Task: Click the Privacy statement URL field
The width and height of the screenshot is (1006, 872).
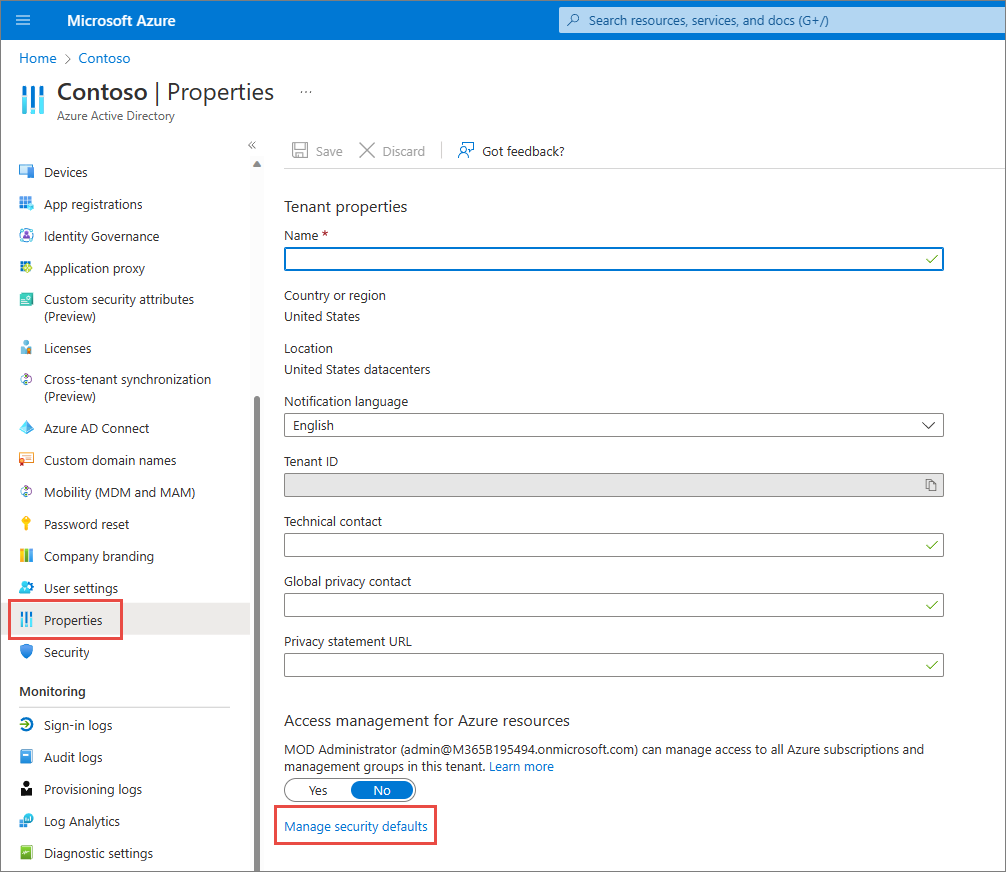Action: 613,665
